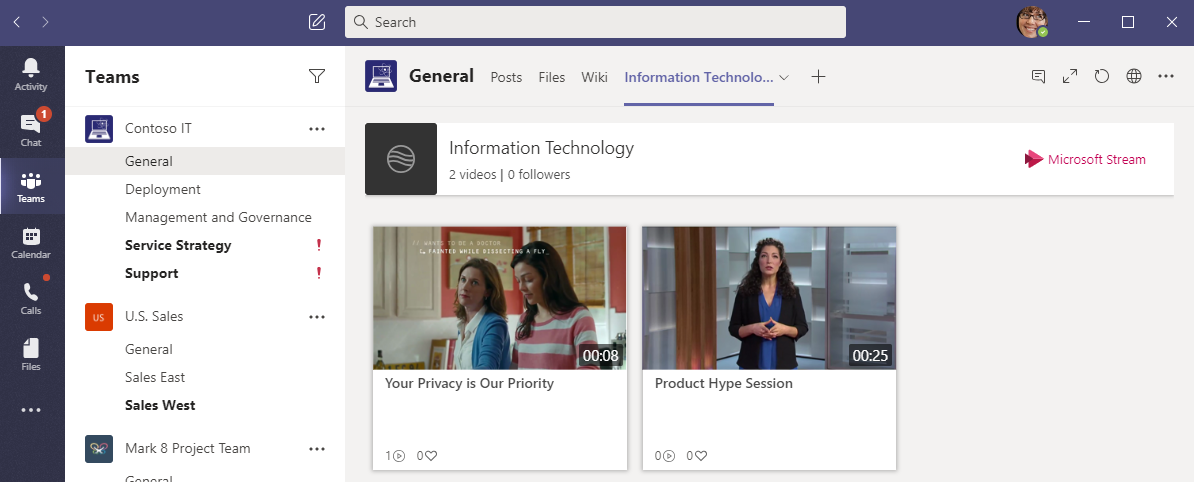Add a new tab with plus icon
Viewport: 1194px width, 482px height.
pyautogui.click(x=818, y=76)
